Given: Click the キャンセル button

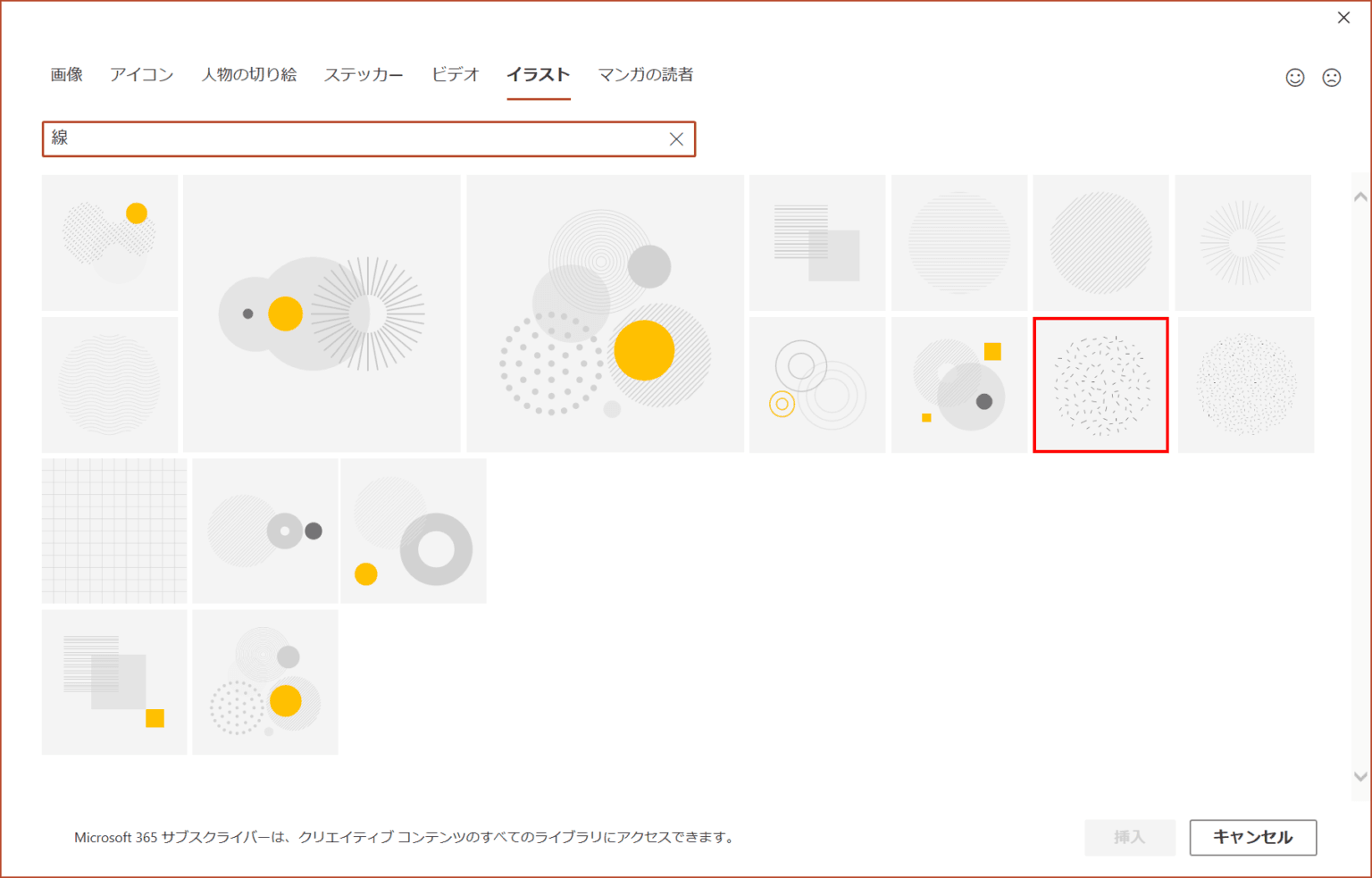Looking at the screenshot, I should coord(1252,837).
